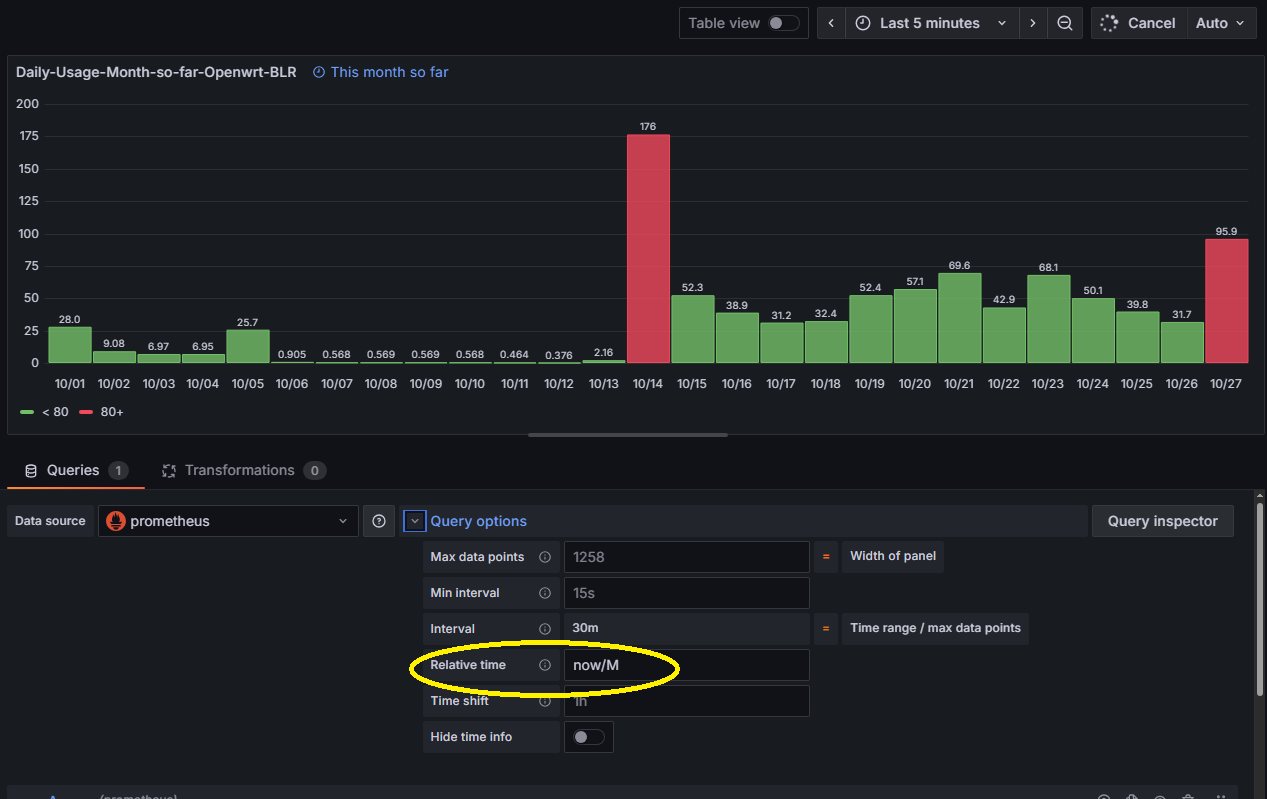1267x799 pixels.
Task: Click the 10/15 bar with value 52.3
Action: pos(692,329)
